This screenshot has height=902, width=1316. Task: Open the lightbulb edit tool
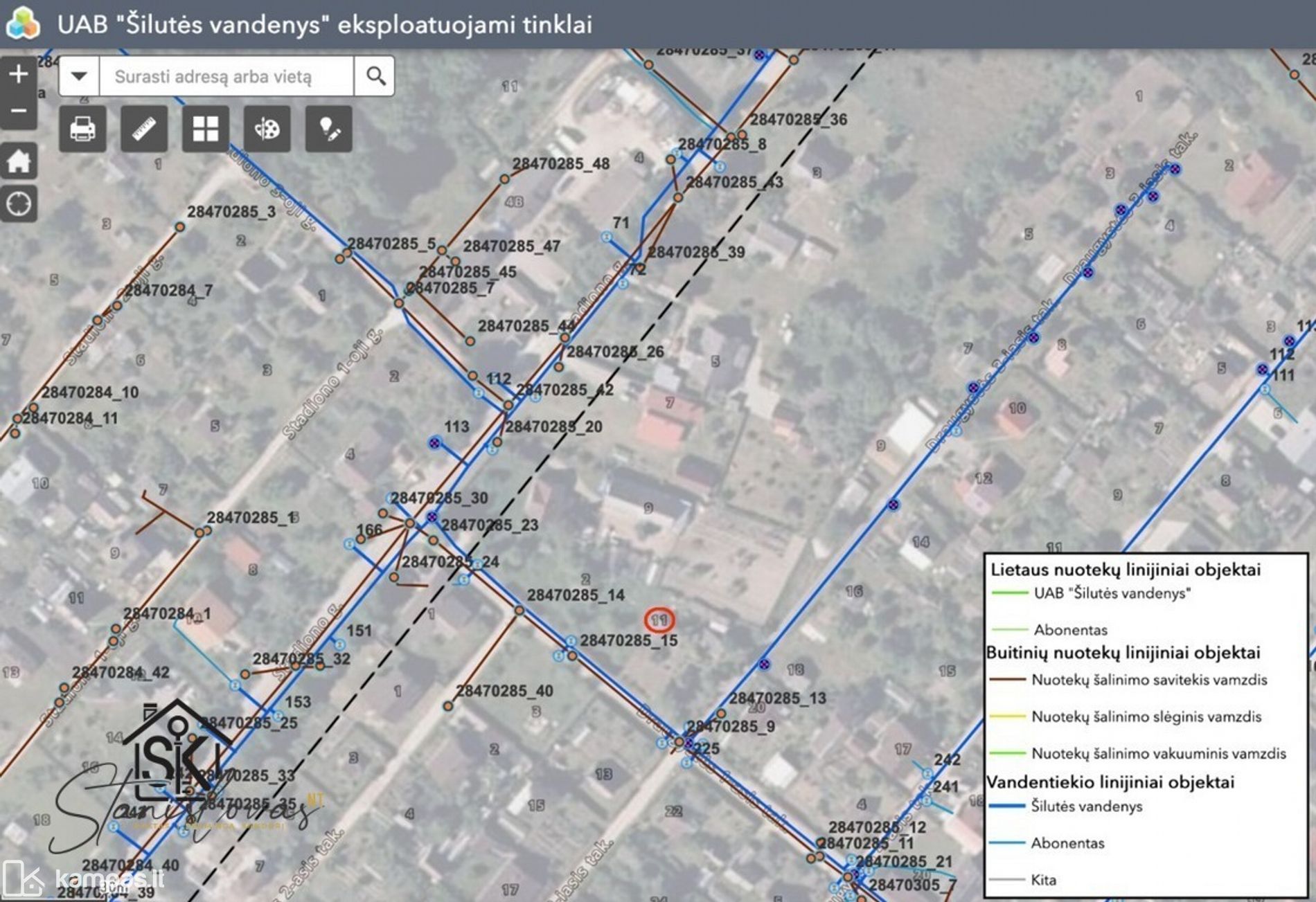tap(329, 129)
